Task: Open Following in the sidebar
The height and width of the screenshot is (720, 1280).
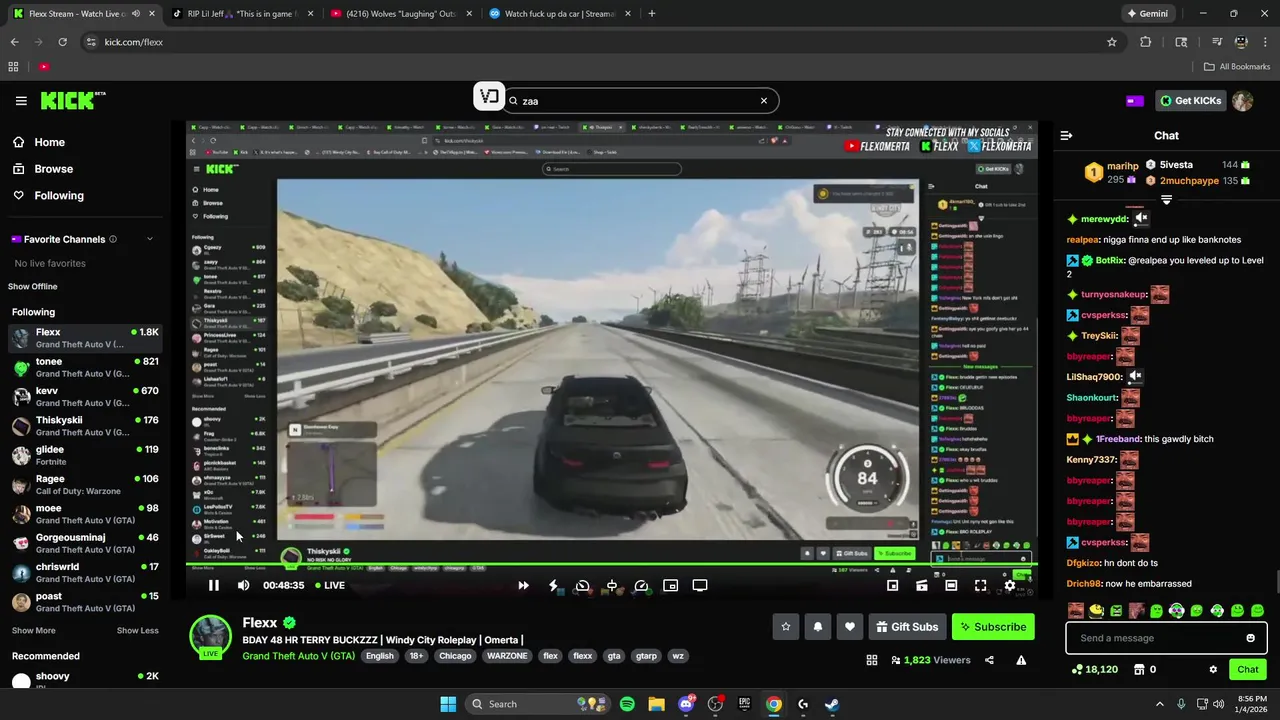Action: pos(59,196)
